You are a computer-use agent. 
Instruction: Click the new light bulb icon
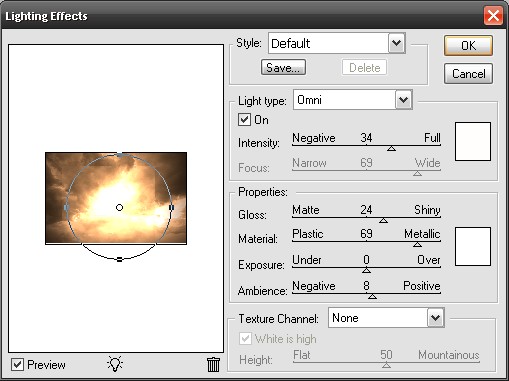point(115,364)
